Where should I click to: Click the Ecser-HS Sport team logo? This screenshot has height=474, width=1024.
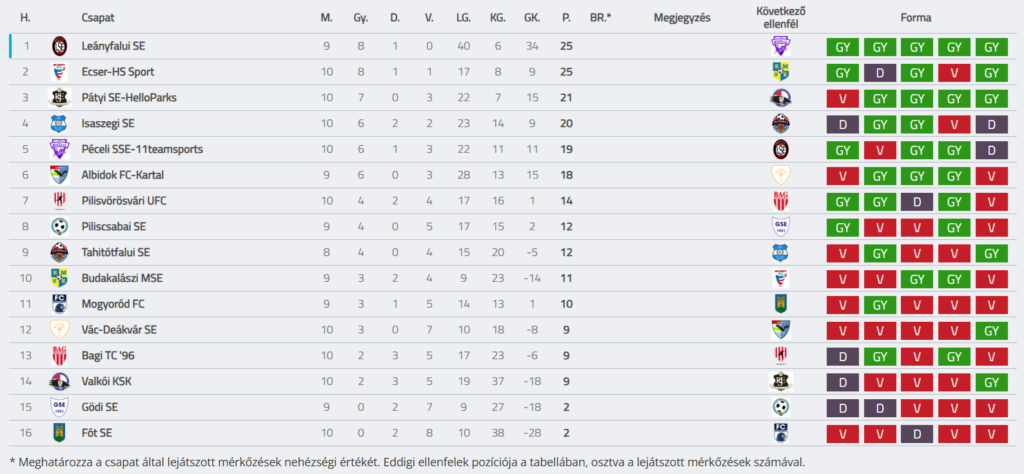[59, 72]
